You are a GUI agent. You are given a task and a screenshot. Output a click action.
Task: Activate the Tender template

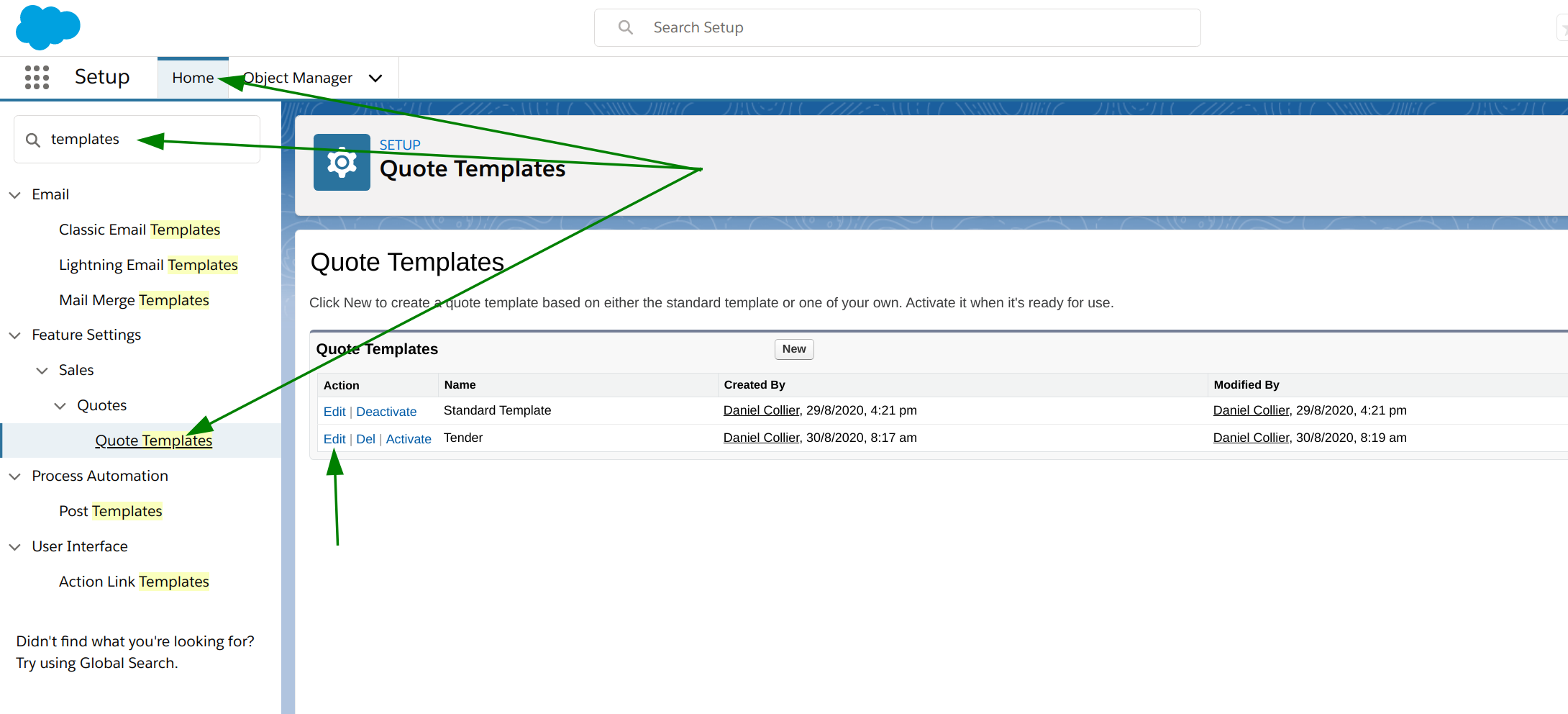pyautogui.click(x=409, y=439)
